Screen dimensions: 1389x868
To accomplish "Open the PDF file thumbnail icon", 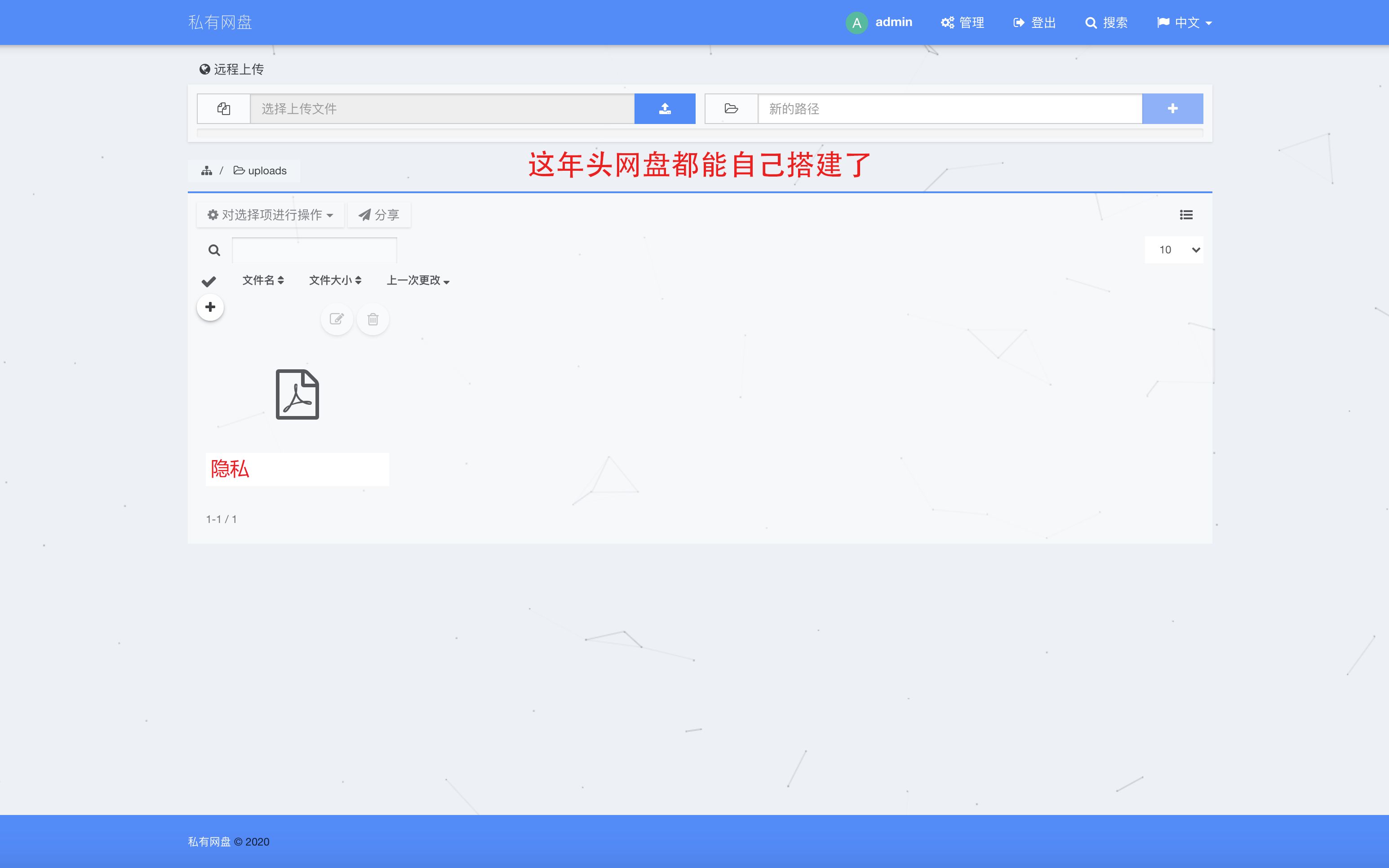I will coord(297,394).
